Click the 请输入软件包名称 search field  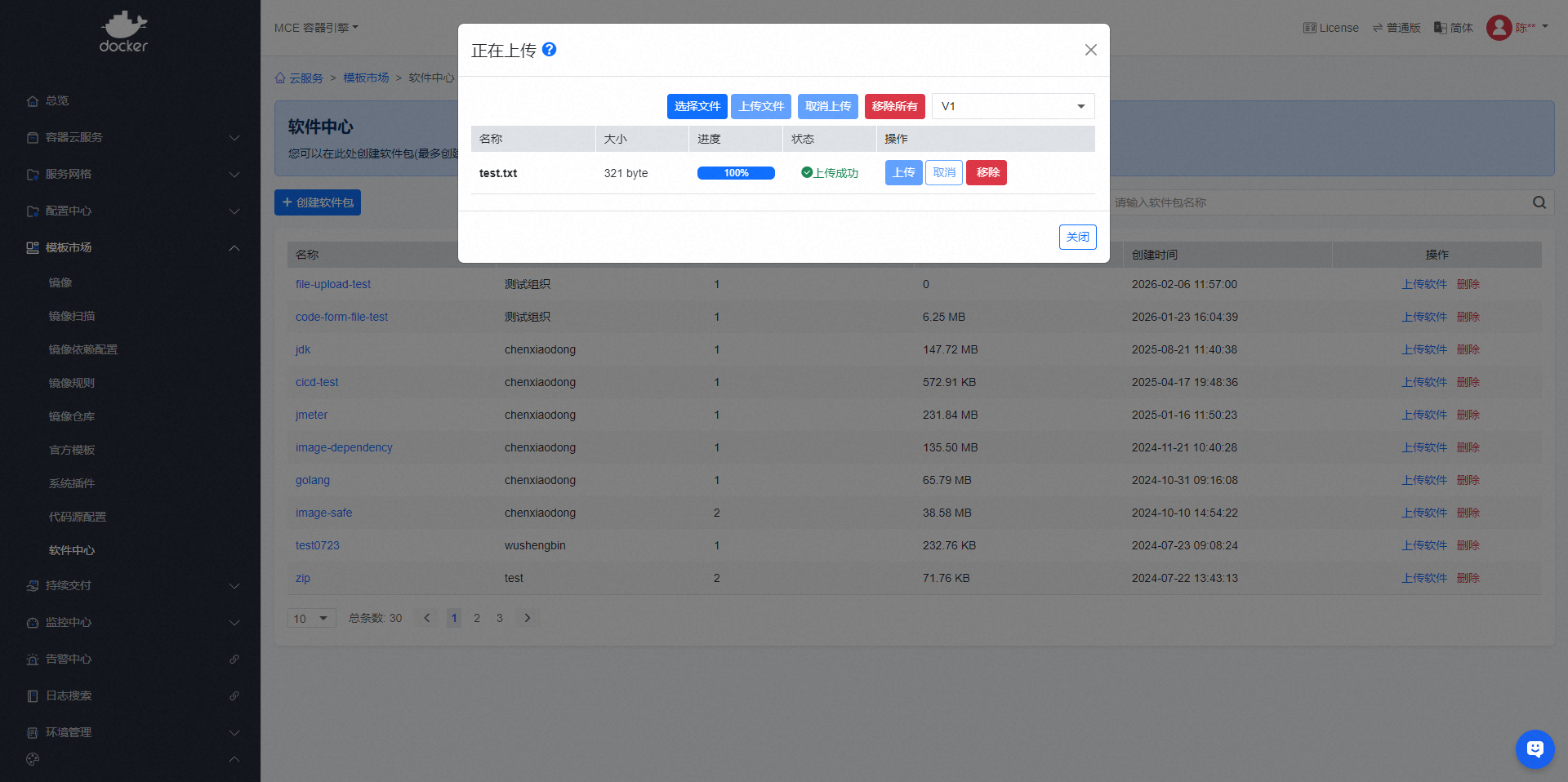tap(1319, 202)
